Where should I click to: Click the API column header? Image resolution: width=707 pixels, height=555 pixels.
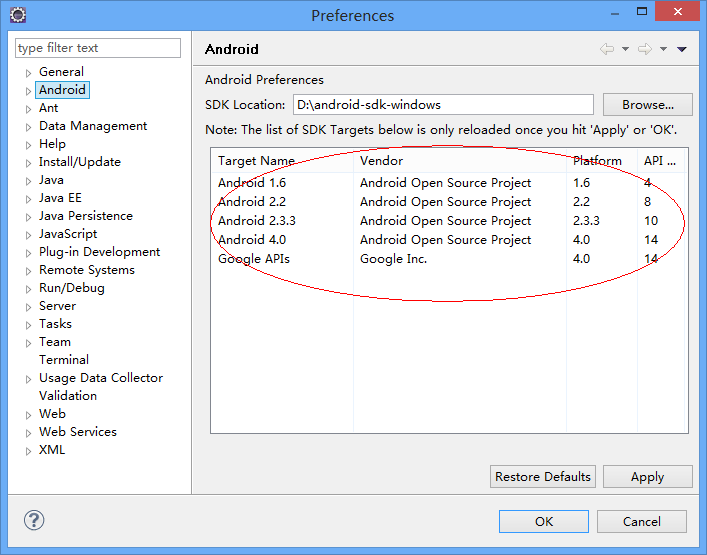[x=661, y=161]
